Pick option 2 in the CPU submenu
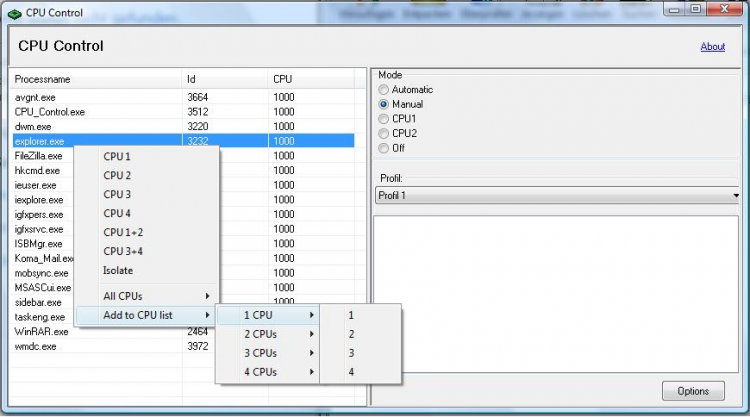Viewport: 750px width, 417px height. point(360,334)
